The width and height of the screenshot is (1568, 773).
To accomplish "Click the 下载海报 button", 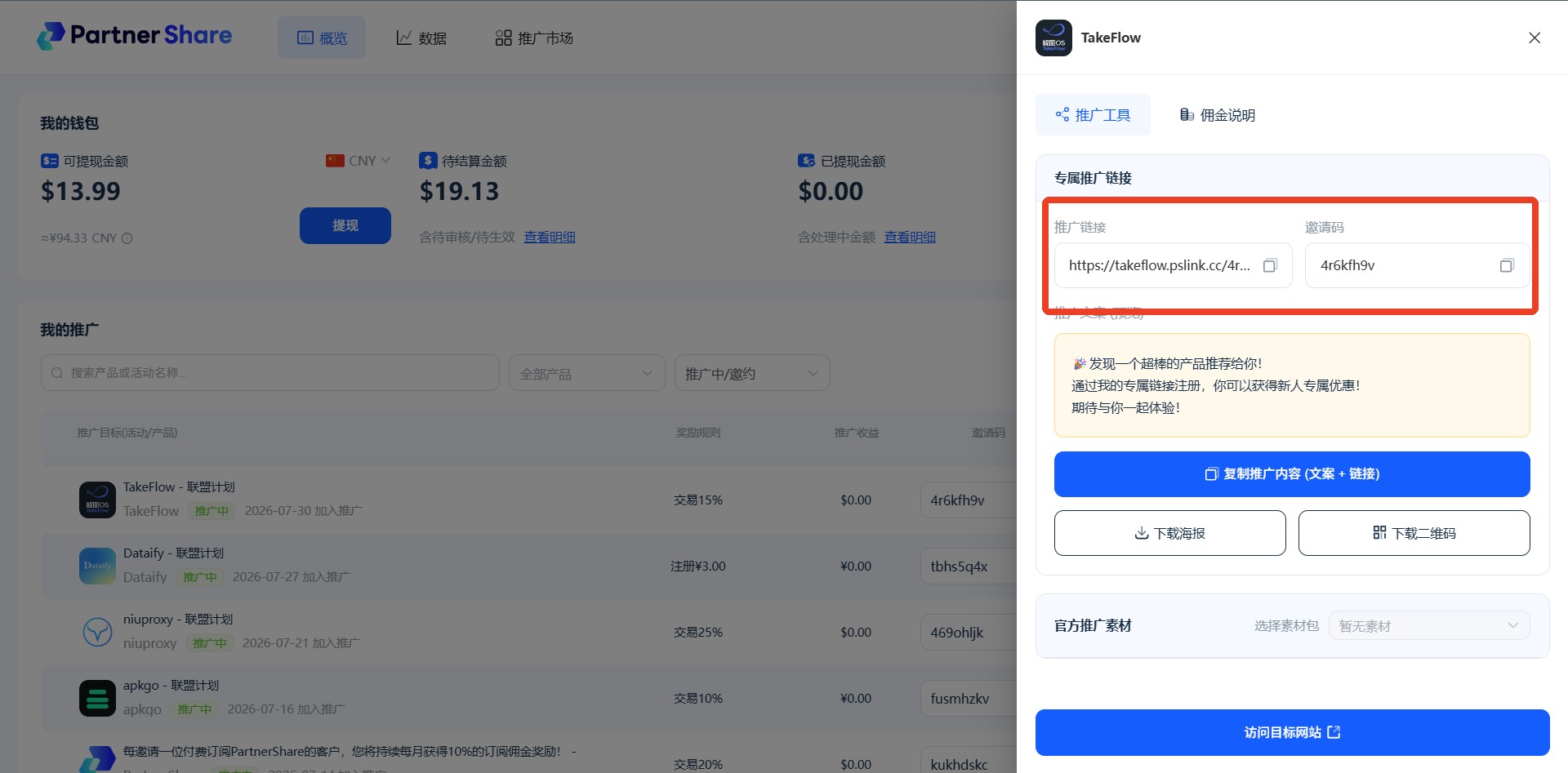I will [x=1169, y=533].
